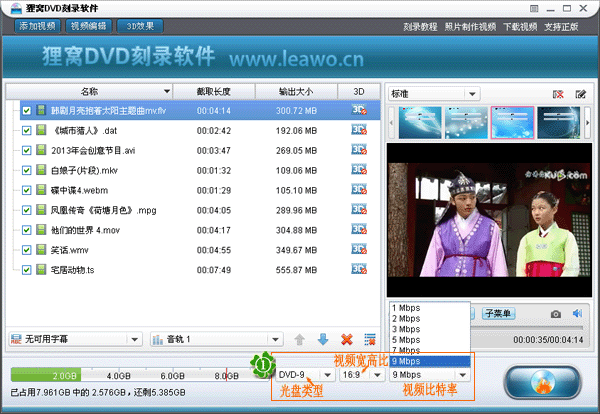This screenshot has height=414, width=600.
Task: Select 2 Mbps from bitrate list
Action: 430,319
